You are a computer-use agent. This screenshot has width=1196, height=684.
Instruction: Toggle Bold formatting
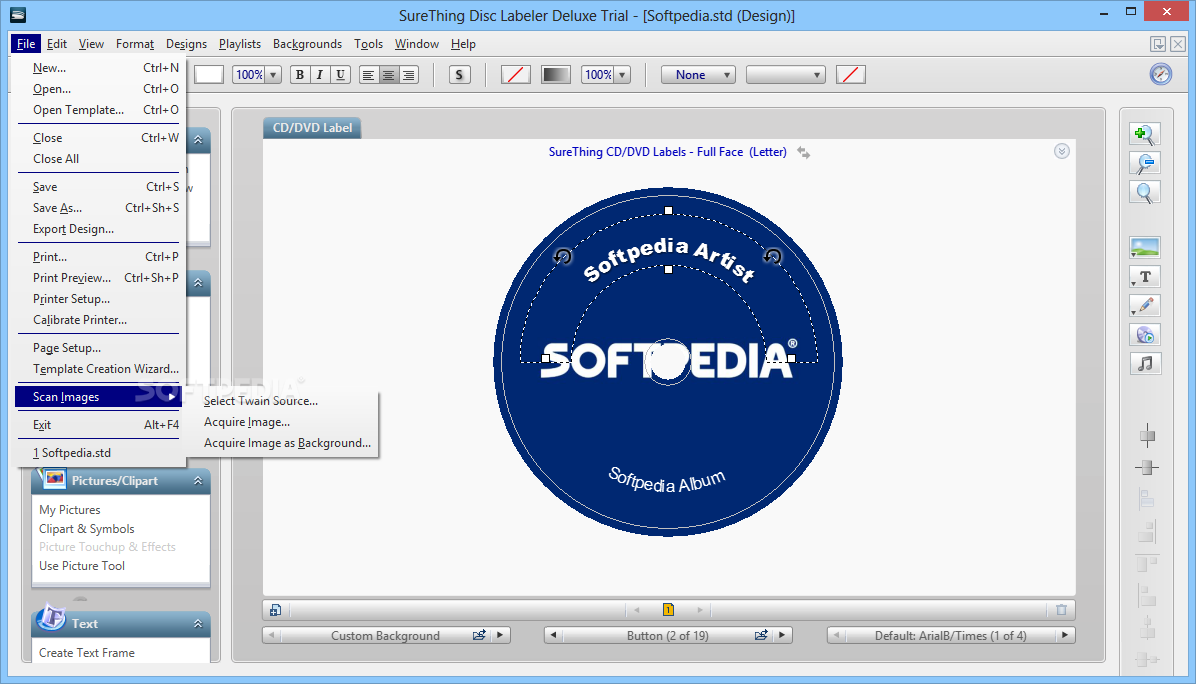(300, 75)
